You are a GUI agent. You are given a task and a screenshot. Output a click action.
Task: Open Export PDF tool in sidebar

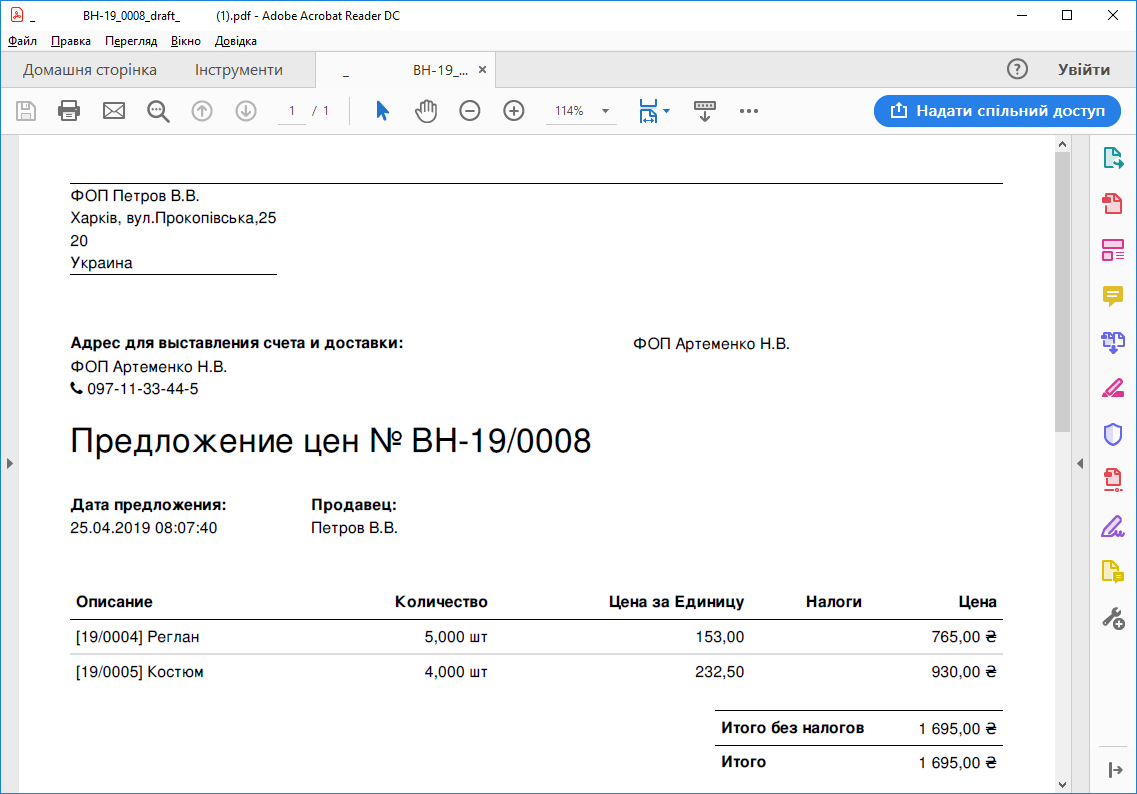click(1113, 157)
